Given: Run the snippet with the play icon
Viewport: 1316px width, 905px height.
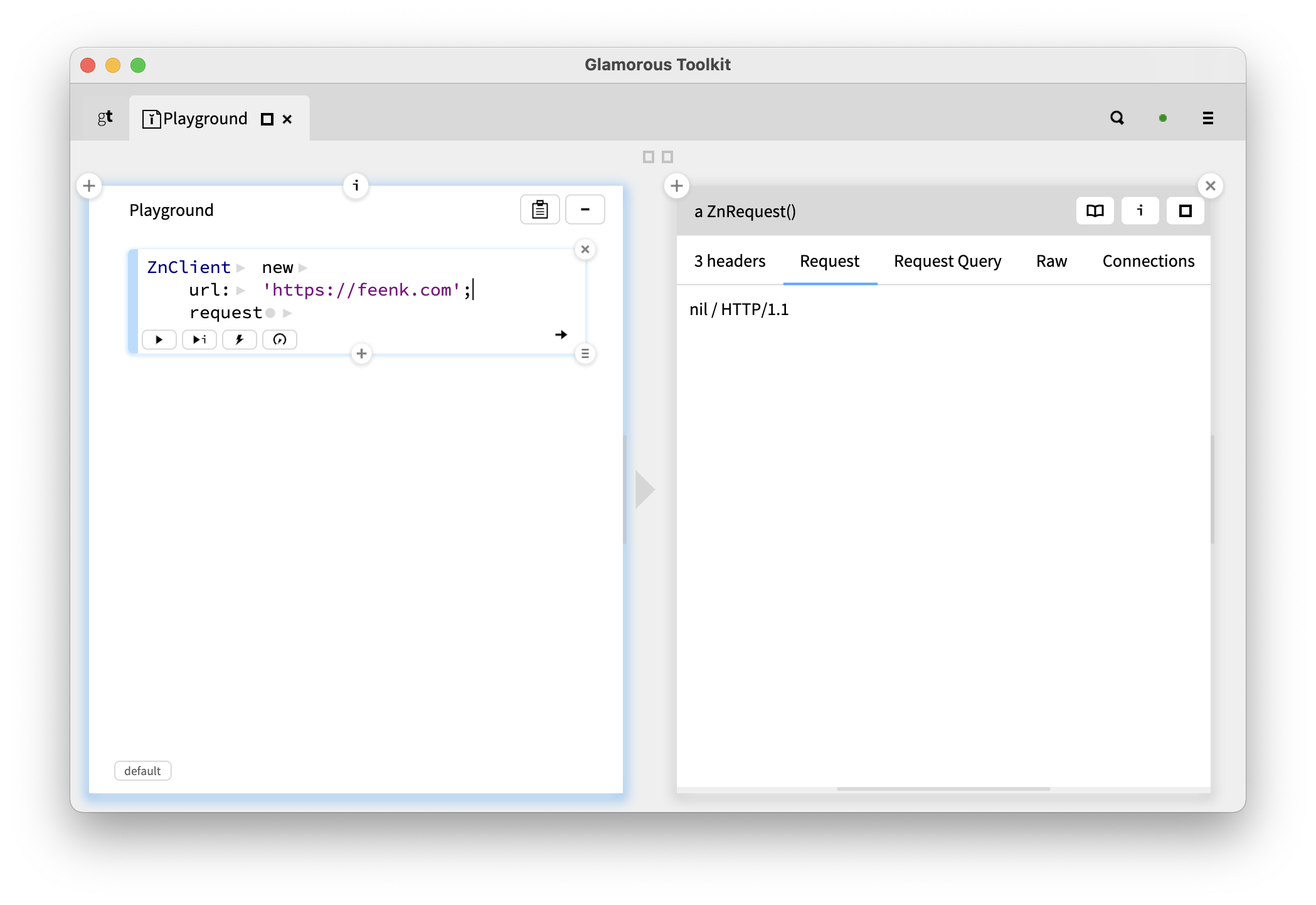Looking at the screenshot, I should point(159,340).
